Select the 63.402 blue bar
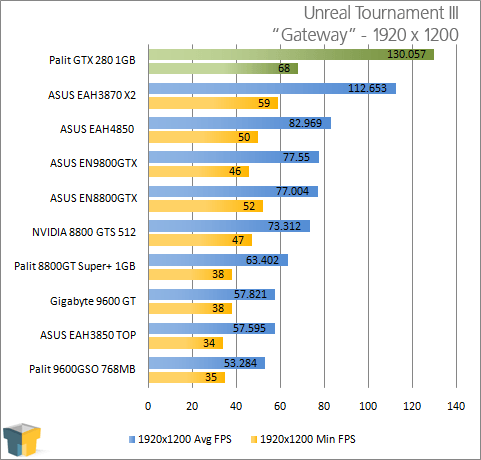Image resolution: width=481 pixels, height=460 pixels. point(218,260)
